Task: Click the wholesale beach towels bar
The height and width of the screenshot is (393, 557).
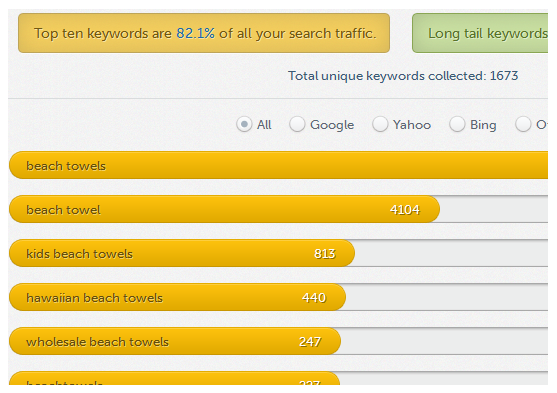Action: (x=175, y=341)
